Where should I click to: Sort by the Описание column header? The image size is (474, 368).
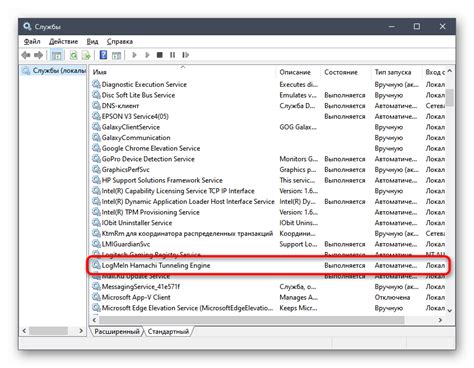click(298, 72)
